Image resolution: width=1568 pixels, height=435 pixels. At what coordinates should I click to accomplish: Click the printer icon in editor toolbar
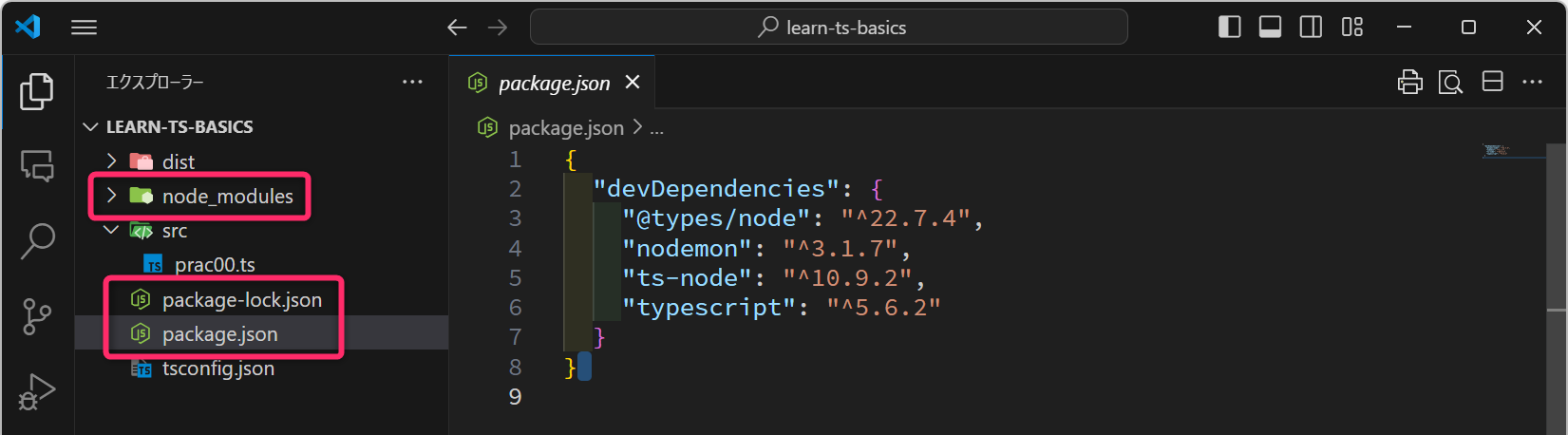click(x=1409, y=83)
